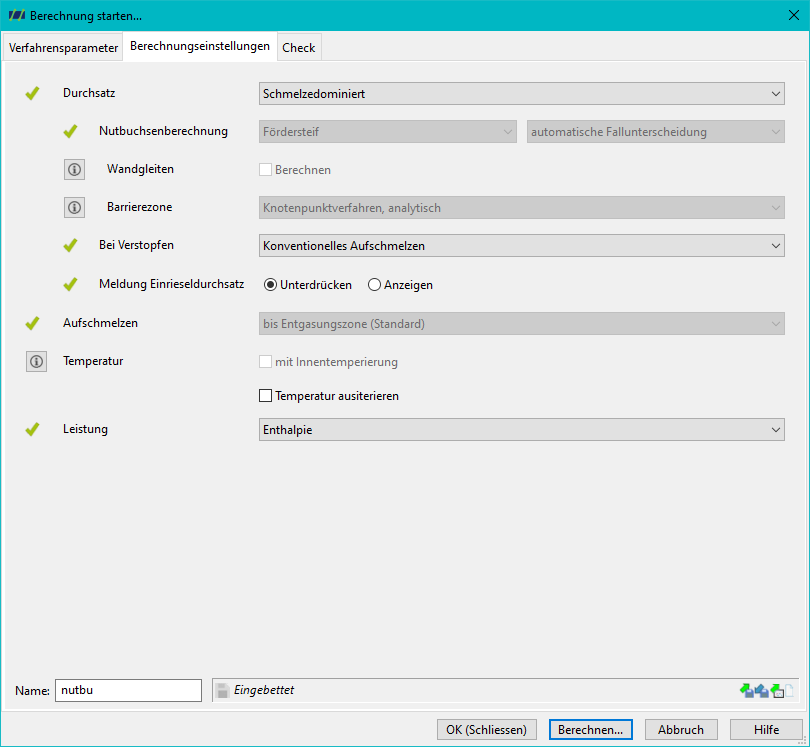The width and height of the screenshot is (810, 747).
Task: Select the Anzeigen radio button
Action: [x=374, y=285]
